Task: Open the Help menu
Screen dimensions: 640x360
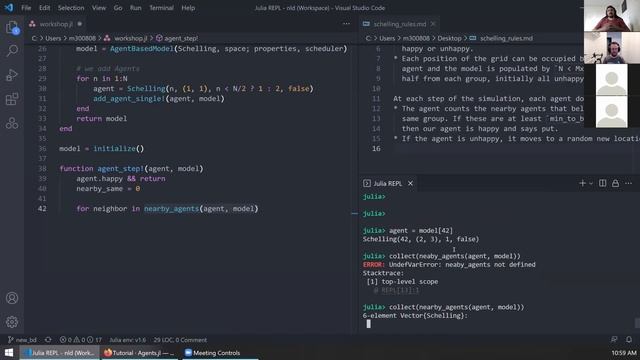Action: 188,8
